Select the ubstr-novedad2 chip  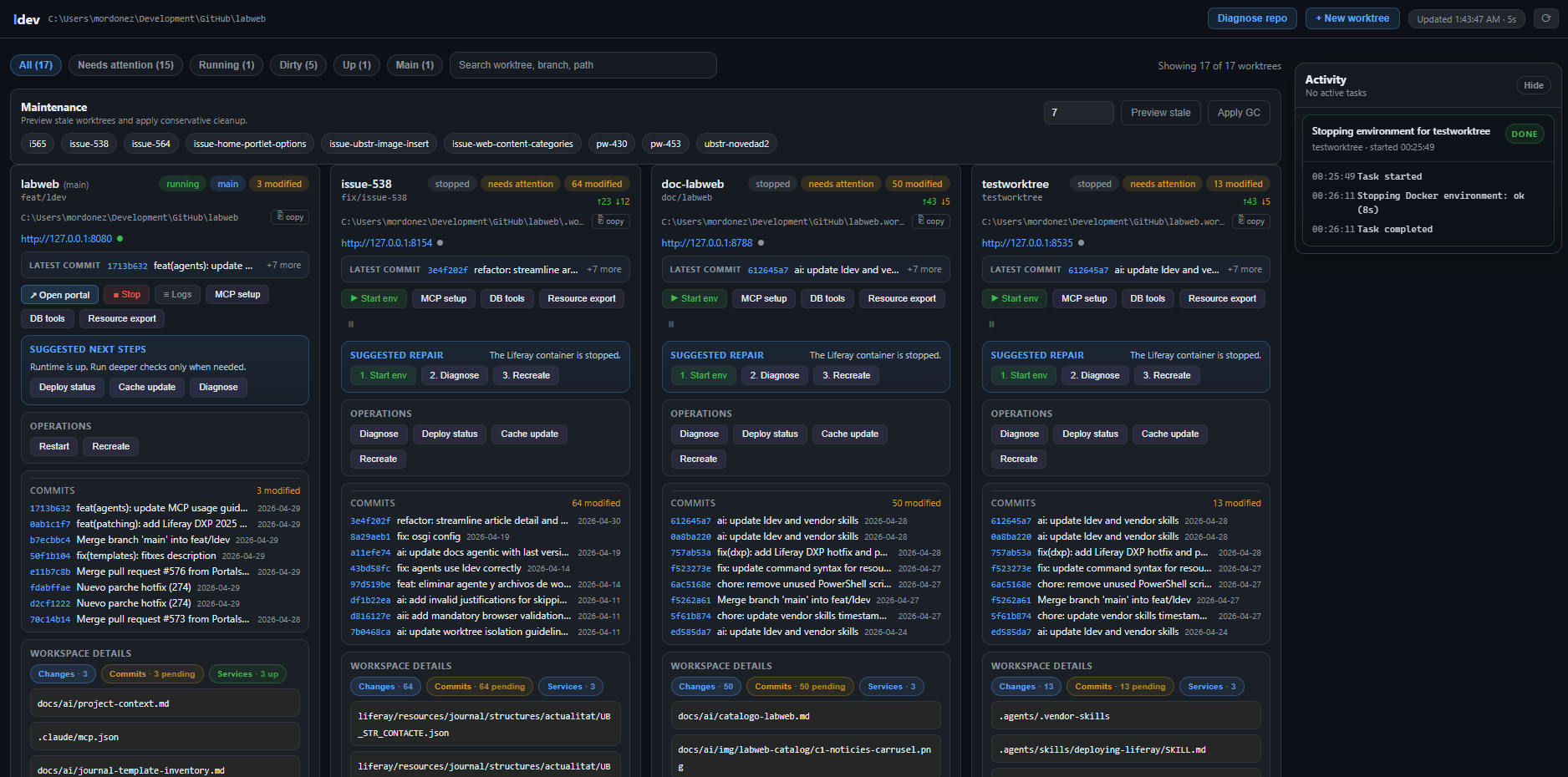click(x=736, y=144)
